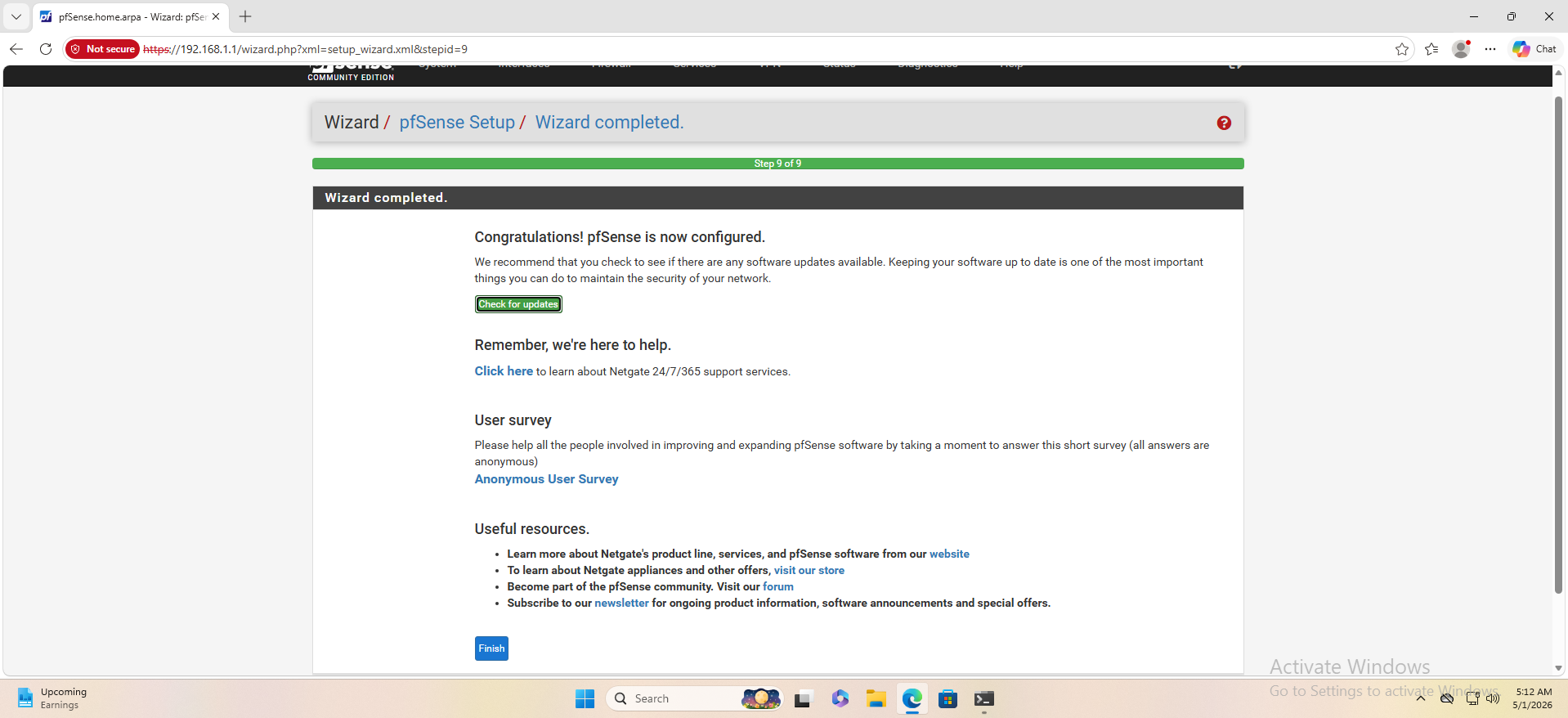
Task: Open the favorites list
Action: pyautogui.click(x=1431, y=49)
